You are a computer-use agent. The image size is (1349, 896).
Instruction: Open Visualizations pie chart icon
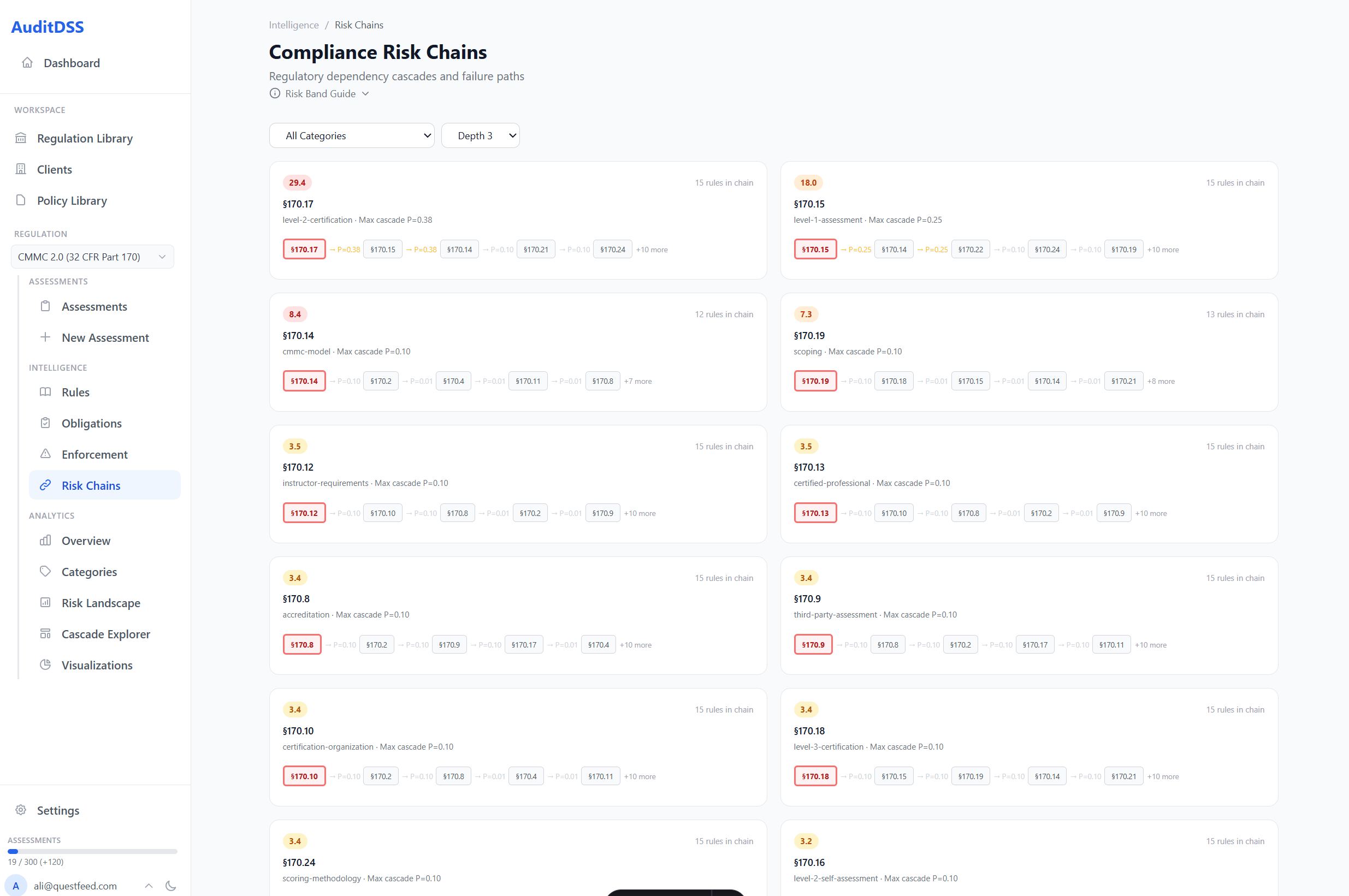45,665
